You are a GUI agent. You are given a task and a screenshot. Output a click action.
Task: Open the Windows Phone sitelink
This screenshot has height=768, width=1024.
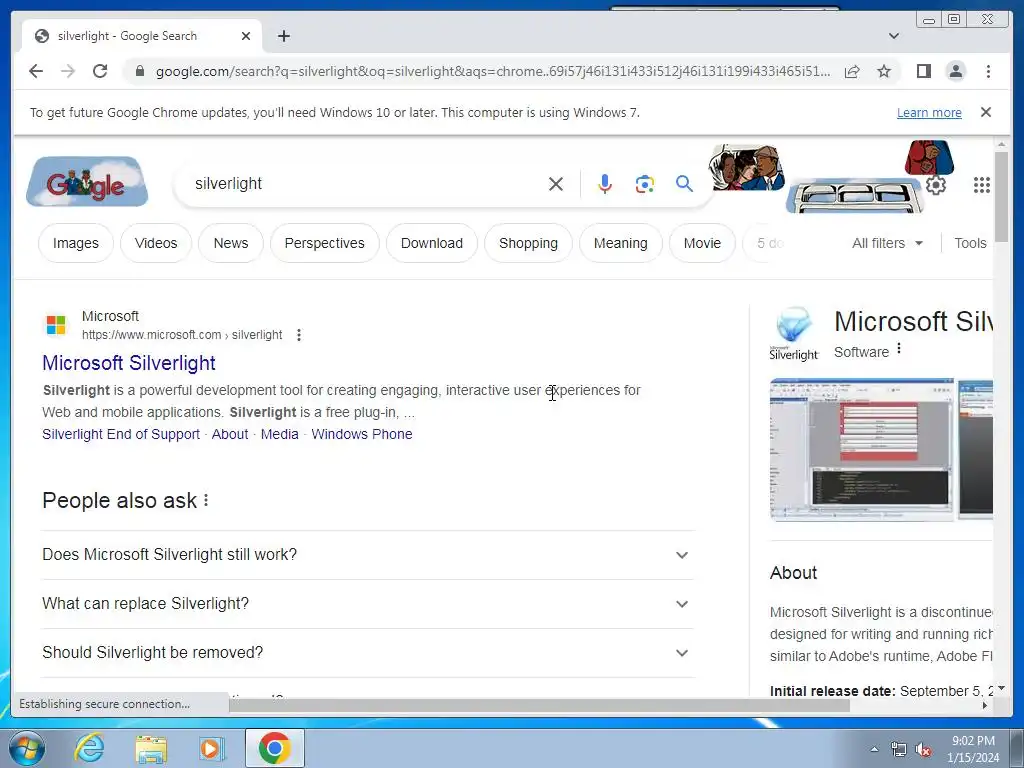pos(362,434)
